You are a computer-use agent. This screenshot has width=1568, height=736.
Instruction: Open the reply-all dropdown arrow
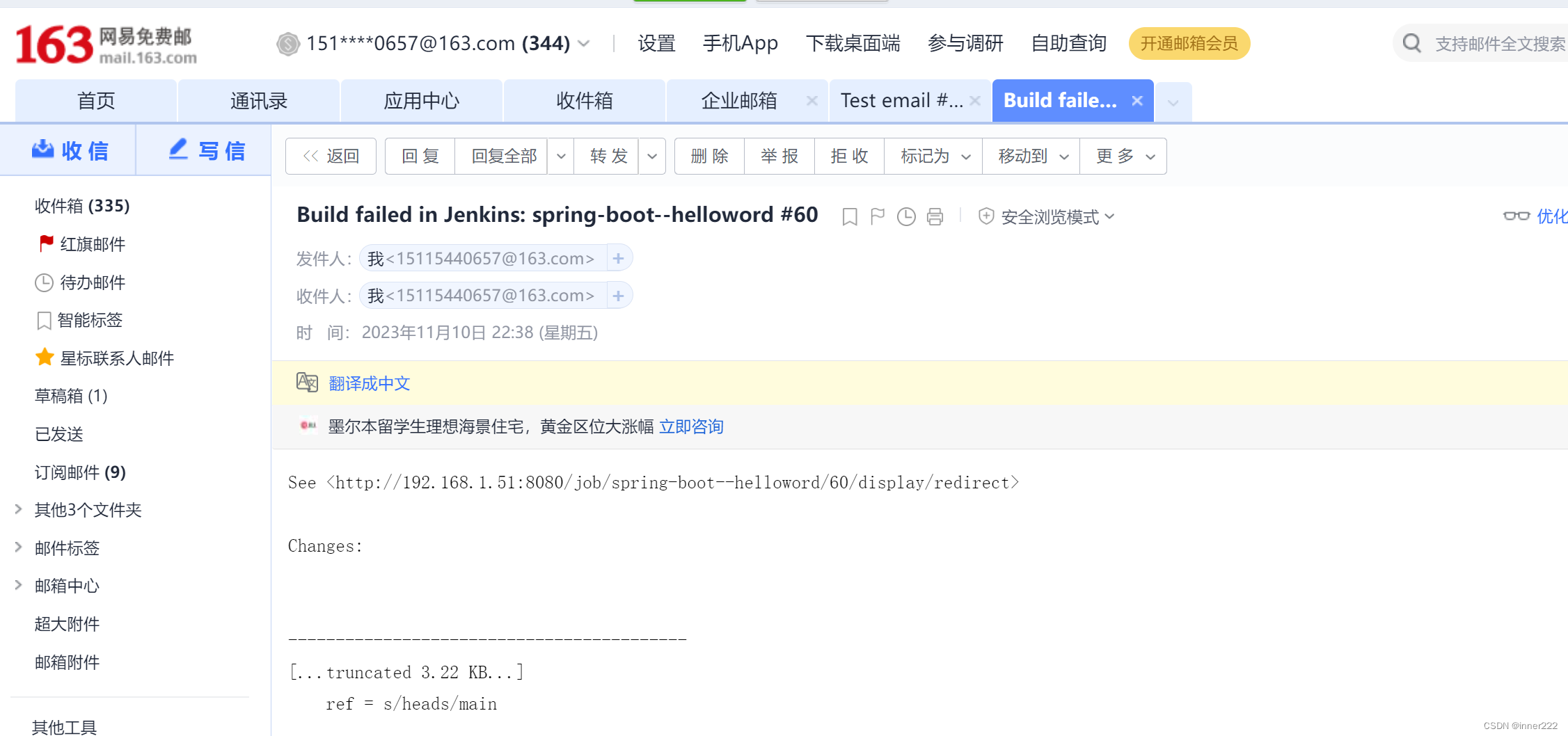(x=561, y=156)
